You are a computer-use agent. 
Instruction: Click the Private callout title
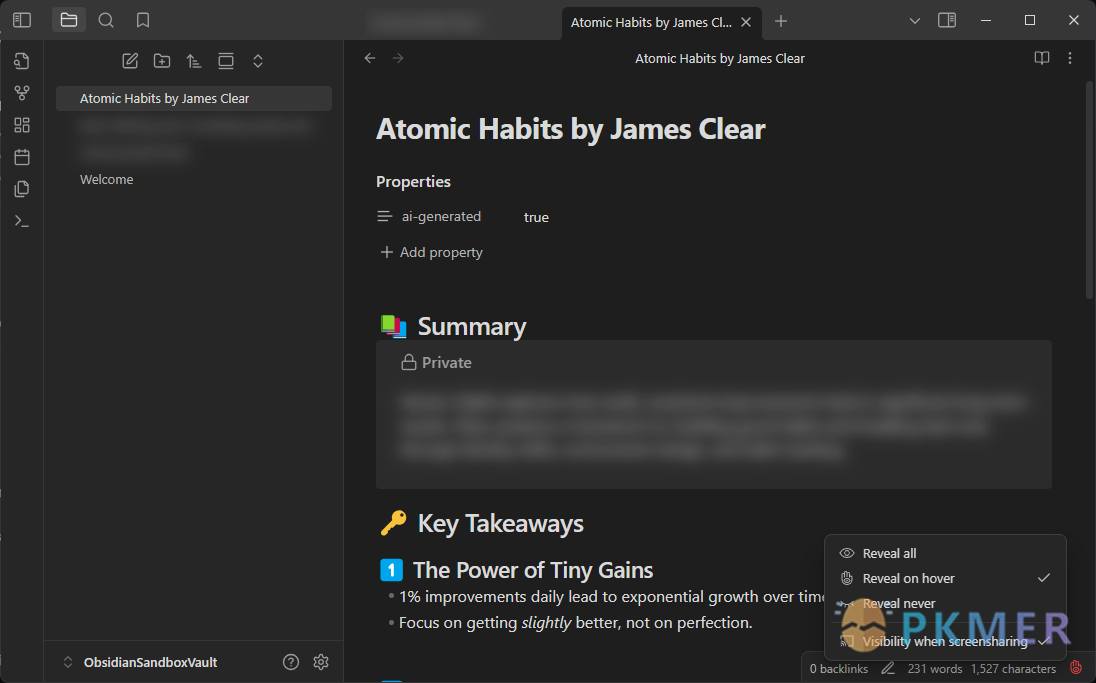coord(447,363)
